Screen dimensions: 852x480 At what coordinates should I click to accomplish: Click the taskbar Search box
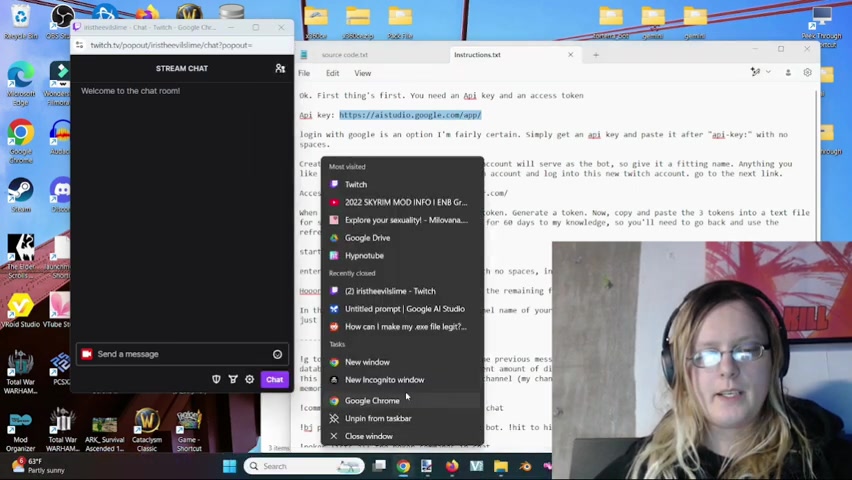click(304, 466)
